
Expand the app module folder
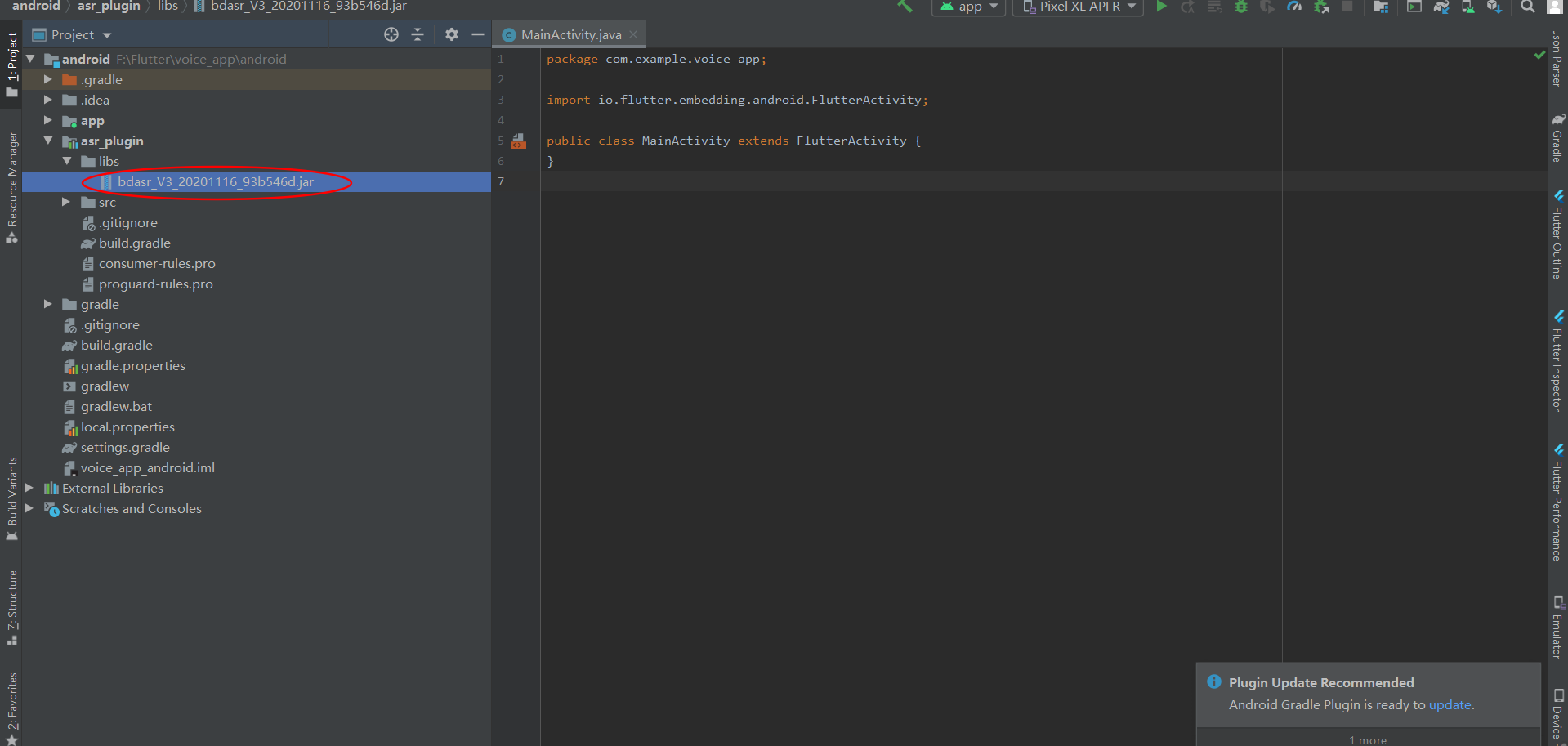tap(48, 120)
